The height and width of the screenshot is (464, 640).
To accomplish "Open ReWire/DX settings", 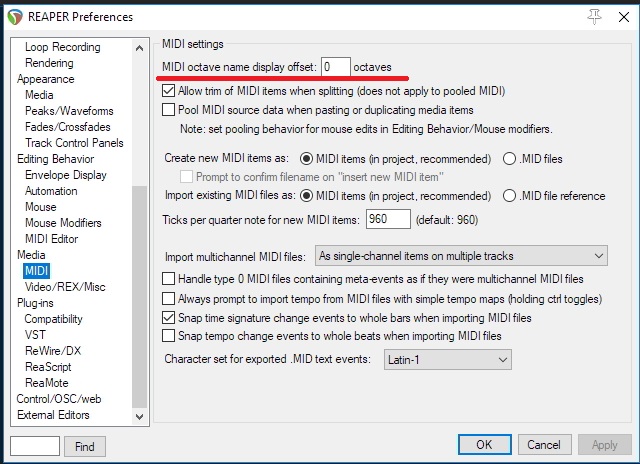I will pos(53,351).
